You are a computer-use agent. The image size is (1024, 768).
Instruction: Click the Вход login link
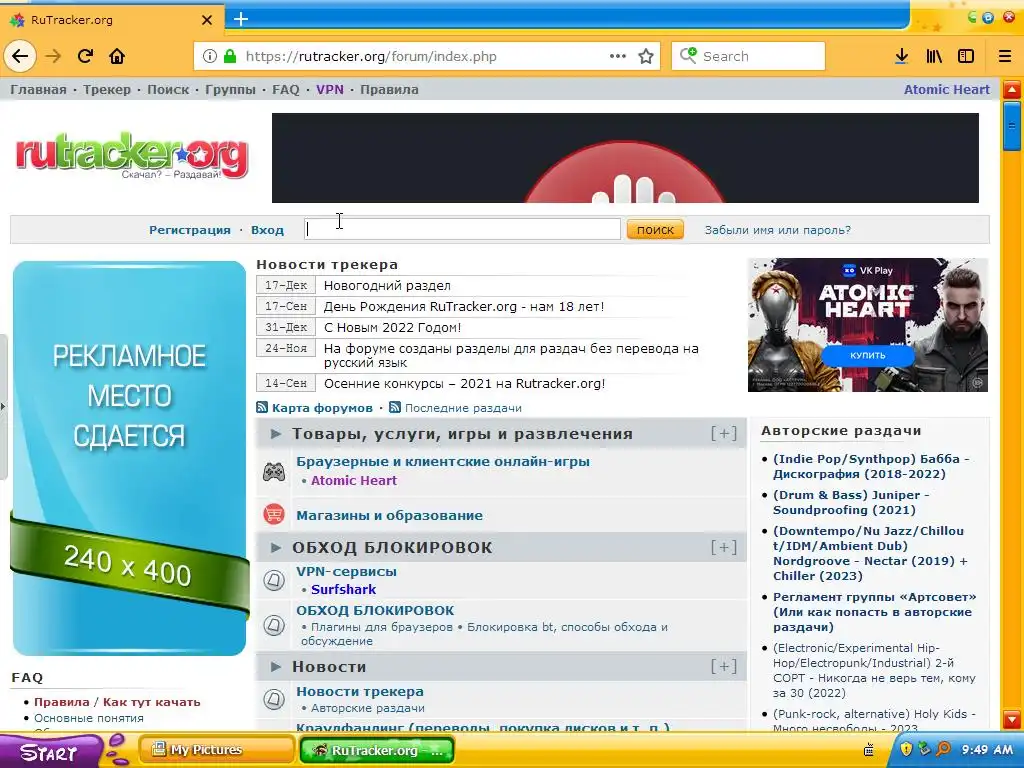point(267,230)
